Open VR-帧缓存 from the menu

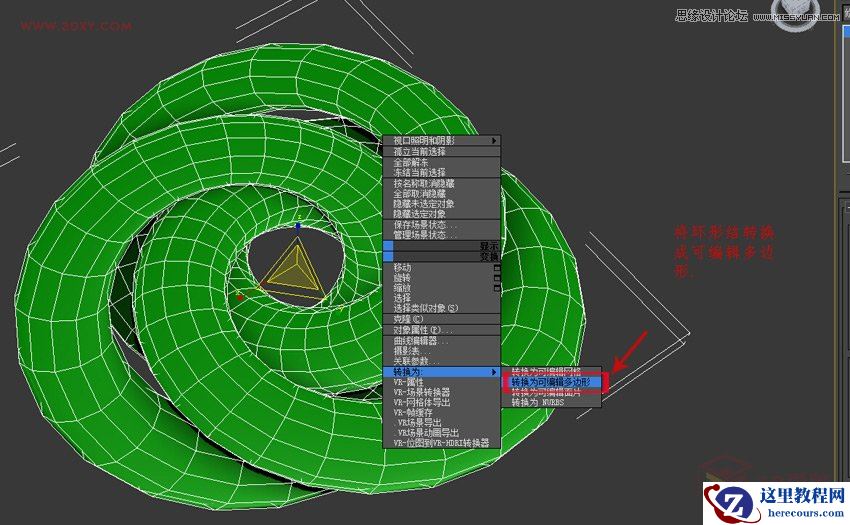pos(442,413)
